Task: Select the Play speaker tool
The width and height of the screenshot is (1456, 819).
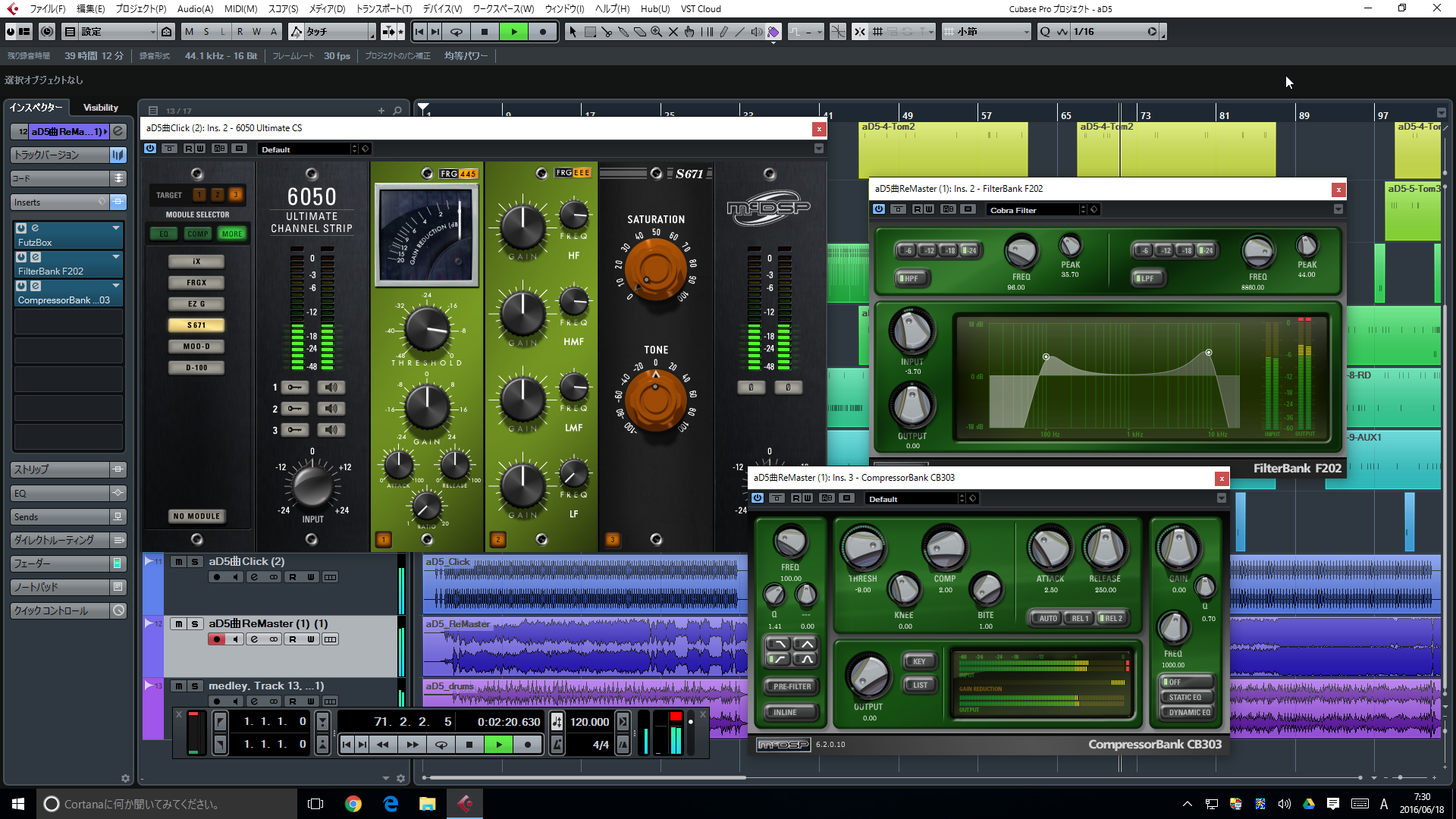Action: coord(756,32)
